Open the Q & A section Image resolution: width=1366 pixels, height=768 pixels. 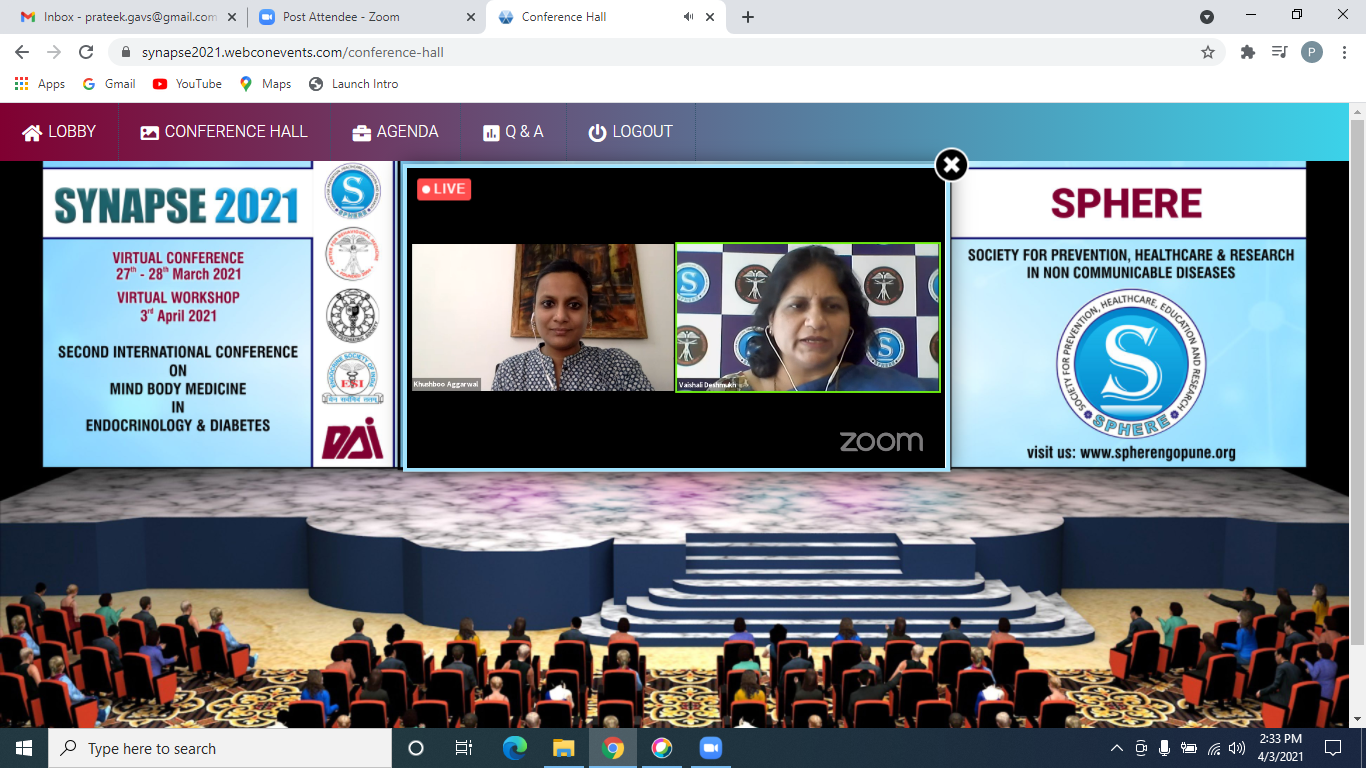point(513,132)
